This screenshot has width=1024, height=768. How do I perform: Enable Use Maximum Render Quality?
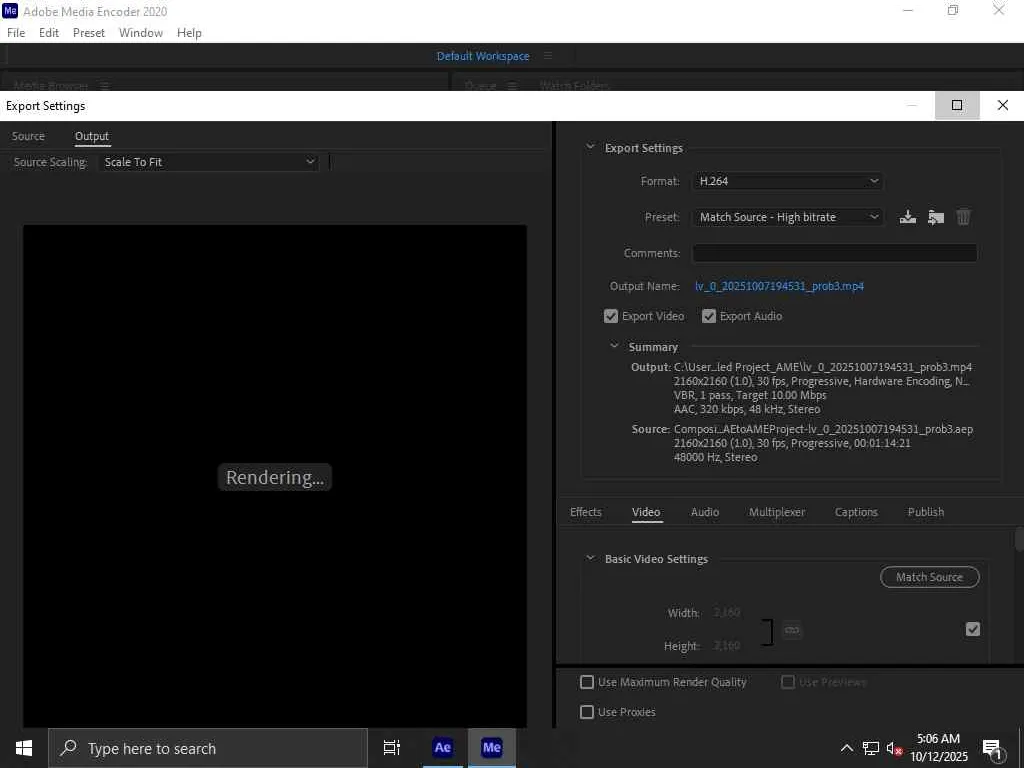point(587,682)
